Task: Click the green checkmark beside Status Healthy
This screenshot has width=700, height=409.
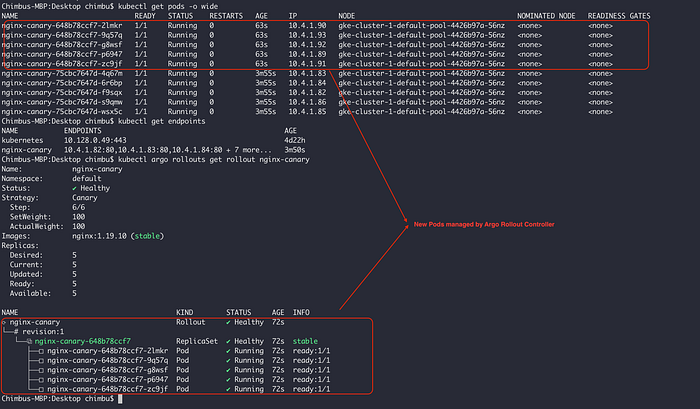Action: pyautogui.click(x=75, y=188)
